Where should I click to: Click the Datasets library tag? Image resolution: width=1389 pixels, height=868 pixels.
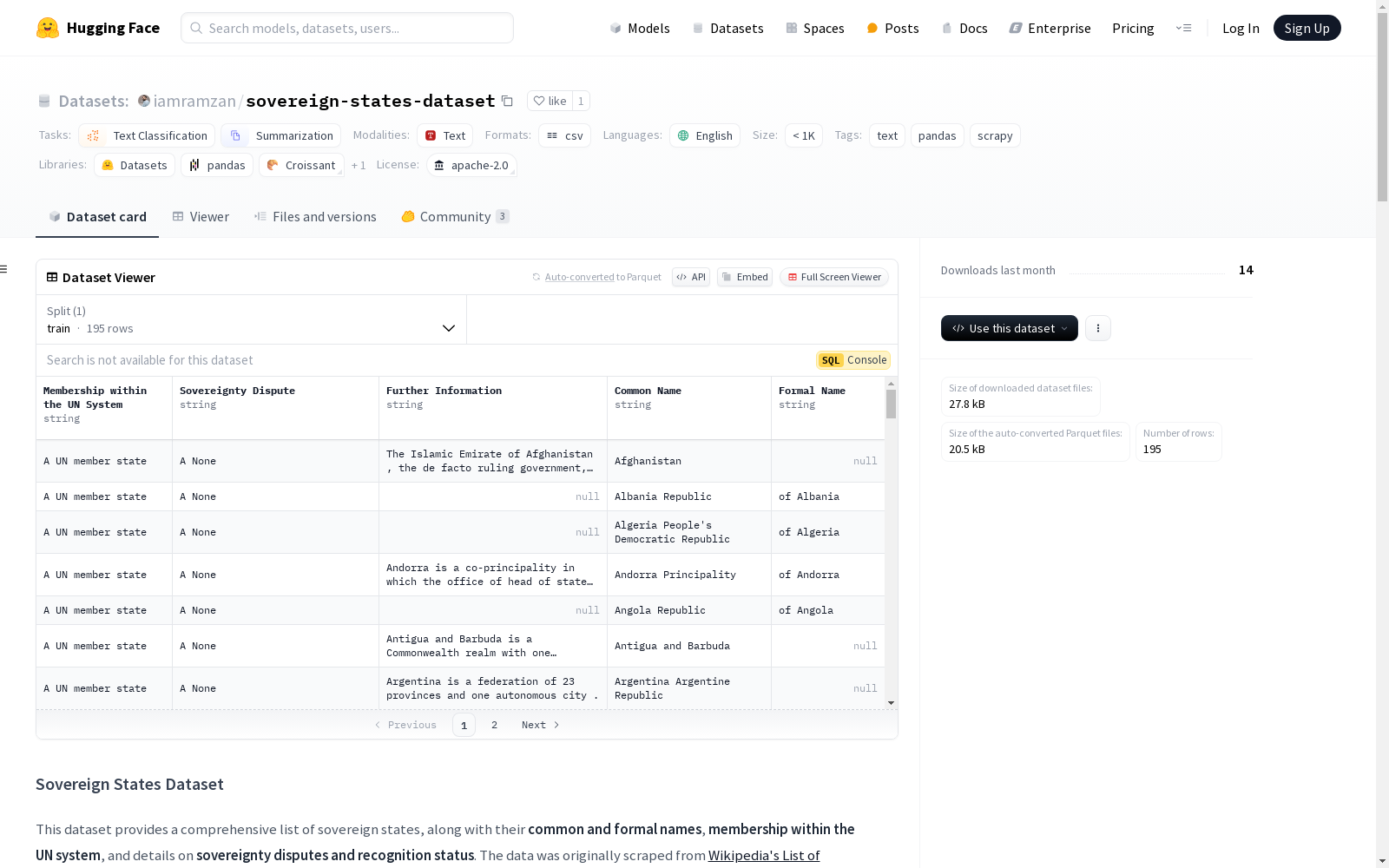coord(135,165)
